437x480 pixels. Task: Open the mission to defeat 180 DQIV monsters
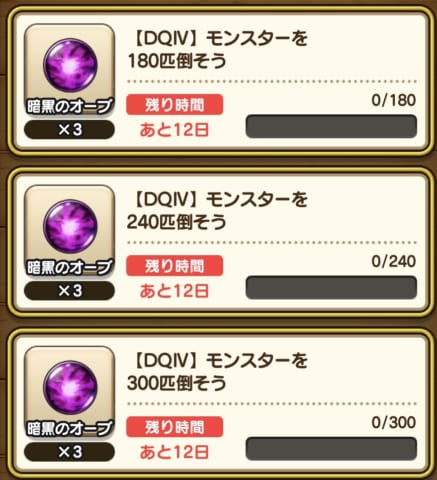(218, 82)
